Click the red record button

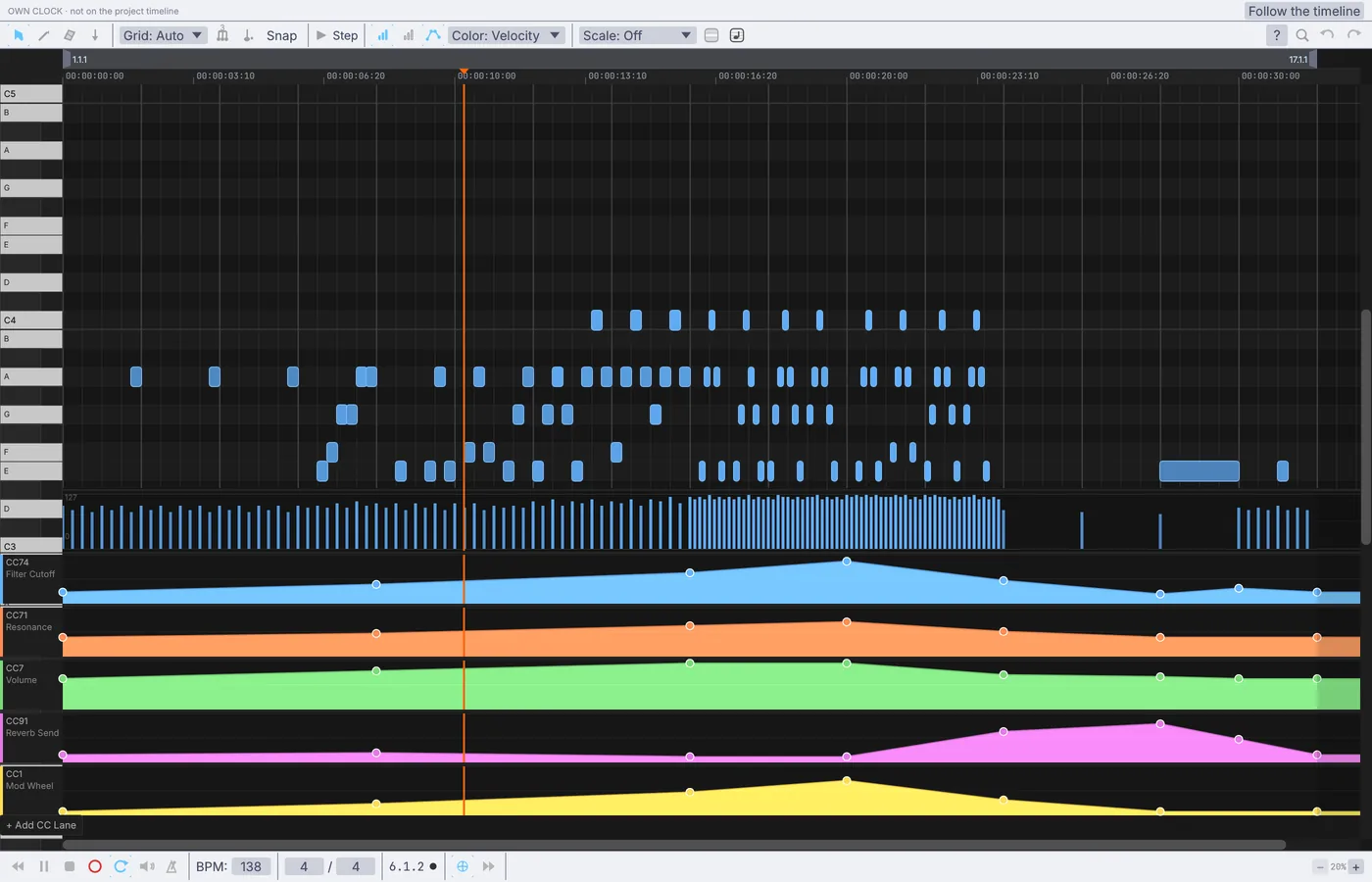(95, 866)
